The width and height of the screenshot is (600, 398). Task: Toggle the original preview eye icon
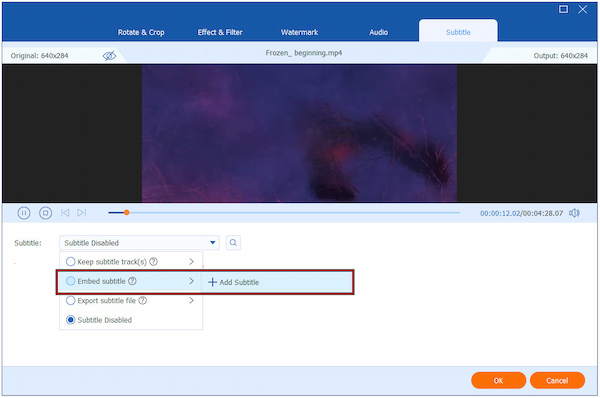coord(109,56)
